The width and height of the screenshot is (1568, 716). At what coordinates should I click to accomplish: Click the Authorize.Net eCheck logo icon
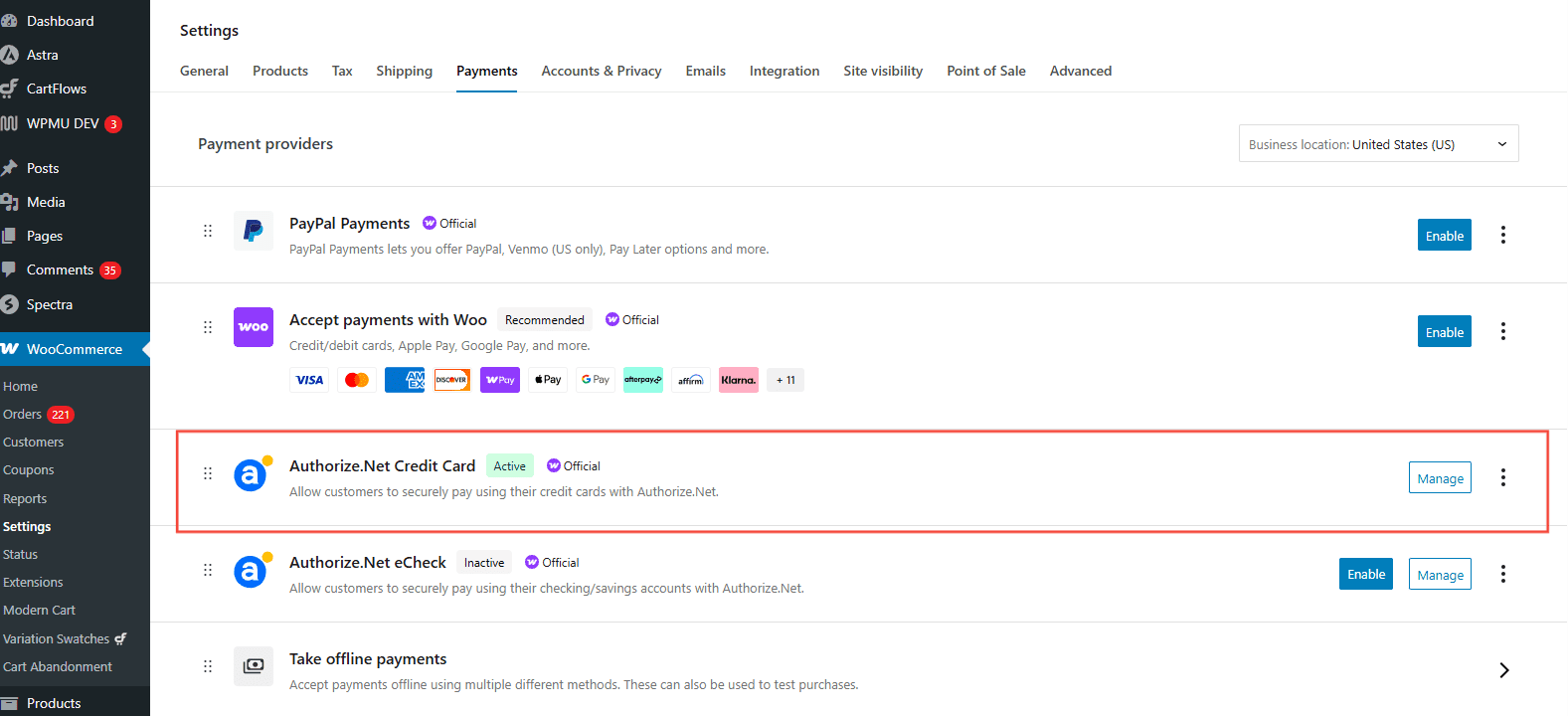253,570
